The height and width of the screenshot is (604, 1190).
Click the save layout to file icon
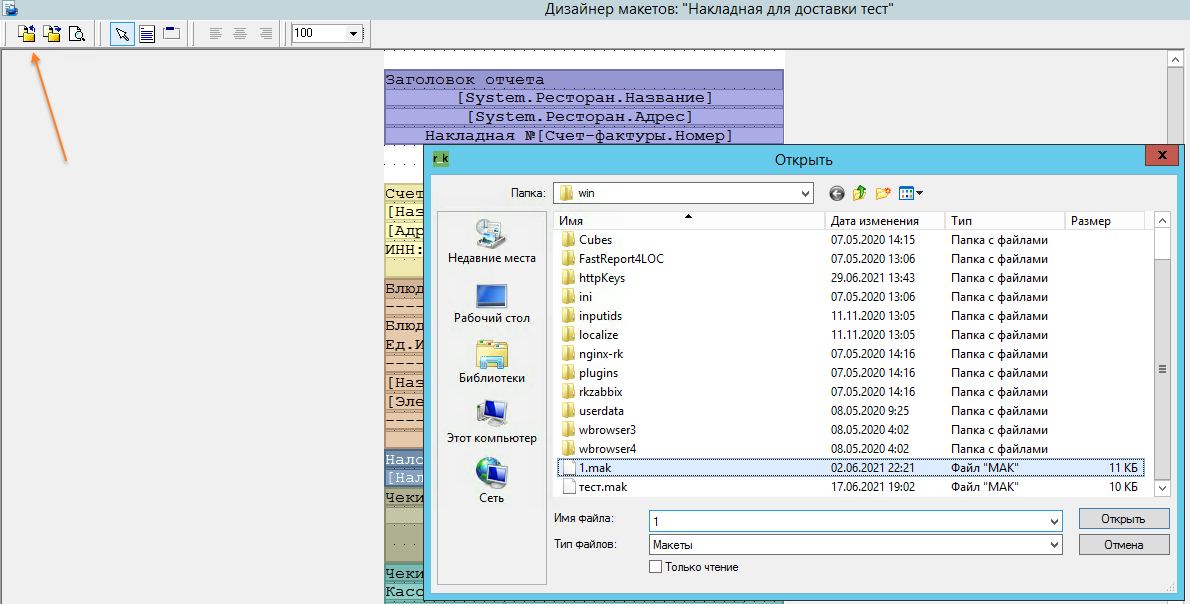(x=52, y=33)
